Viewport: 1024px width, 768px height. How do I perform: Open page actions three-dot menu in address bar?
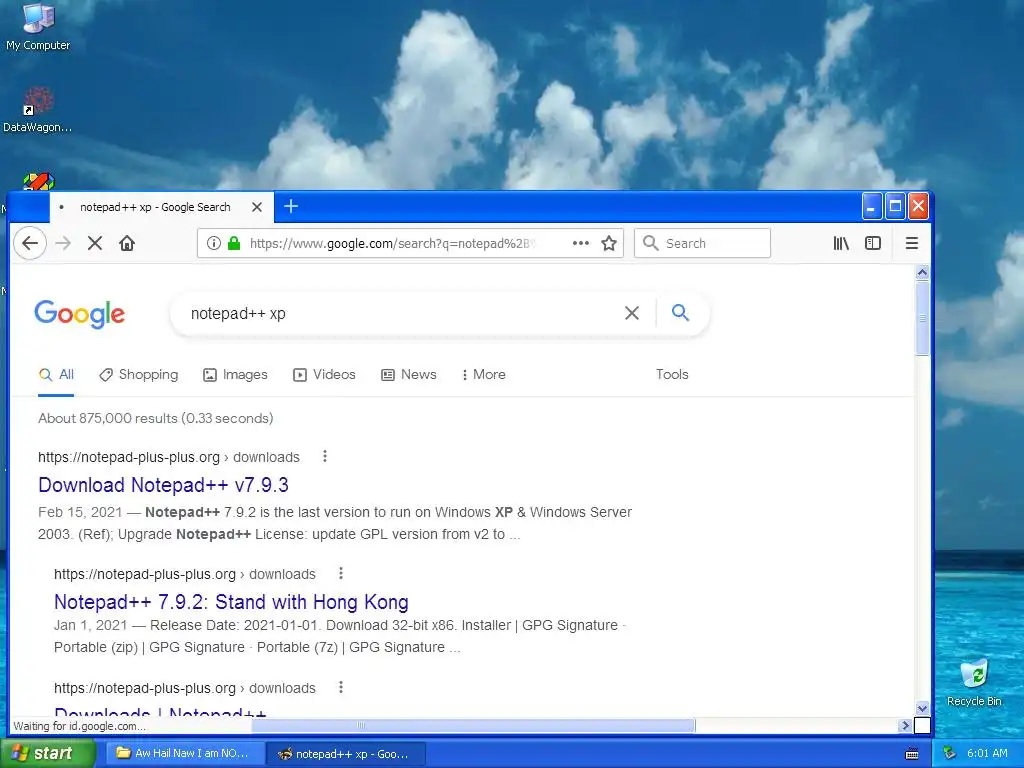coord(581,243)
